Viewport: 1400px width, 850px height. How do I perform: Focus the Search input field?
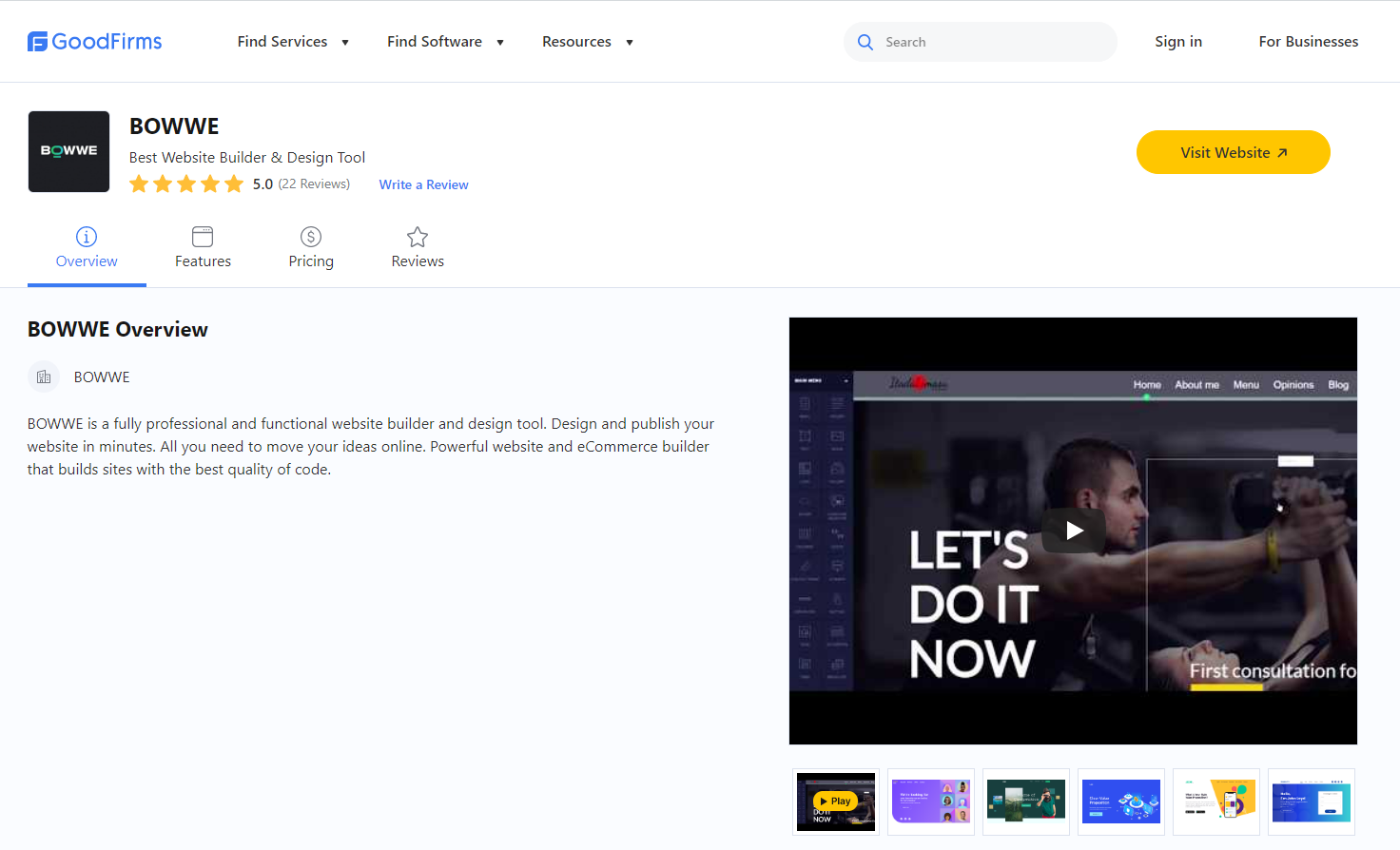tap(981, 42)
